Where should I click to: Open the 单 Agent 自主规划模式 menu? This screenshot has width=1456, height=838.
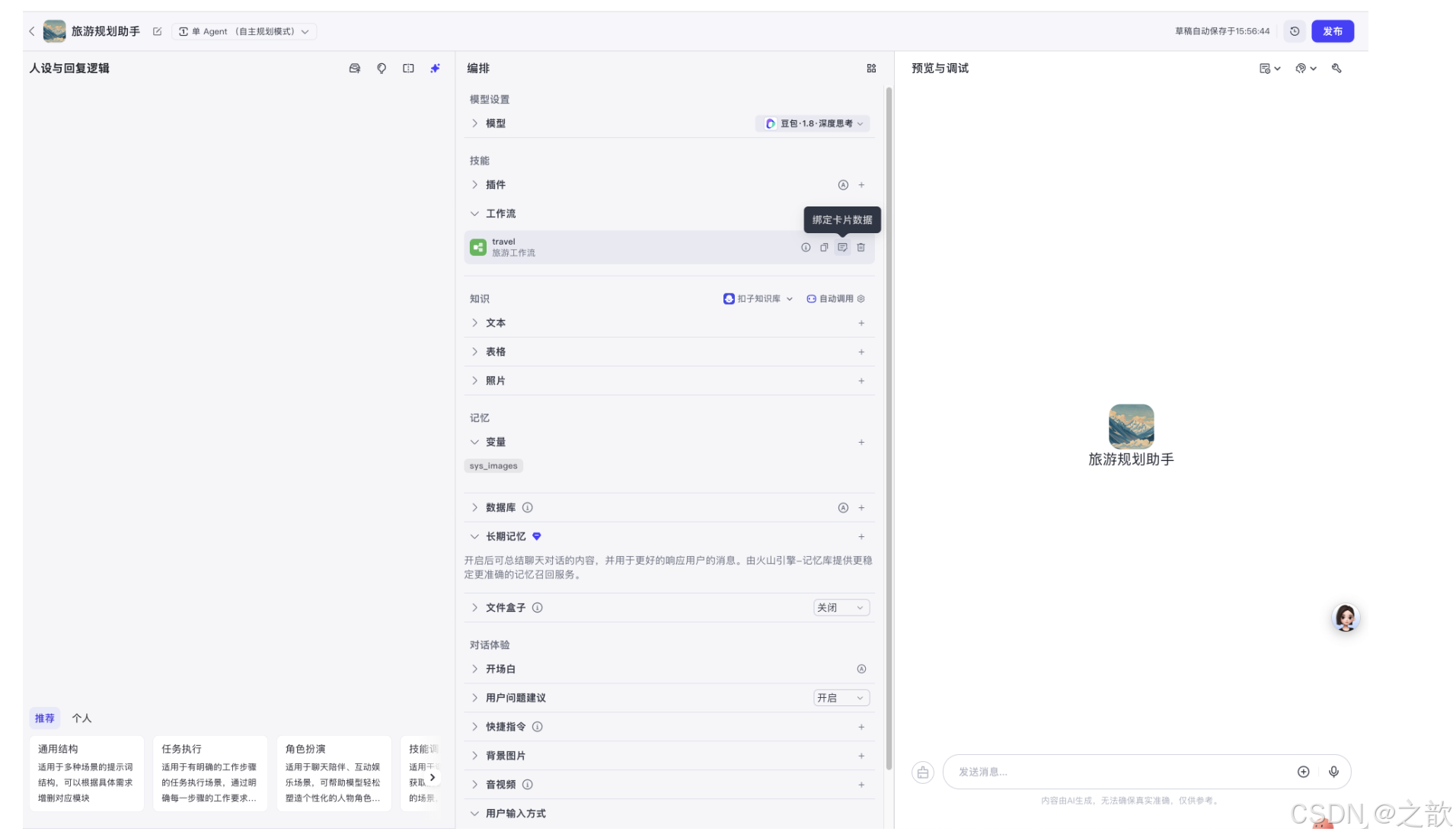(x=244, y=31)
